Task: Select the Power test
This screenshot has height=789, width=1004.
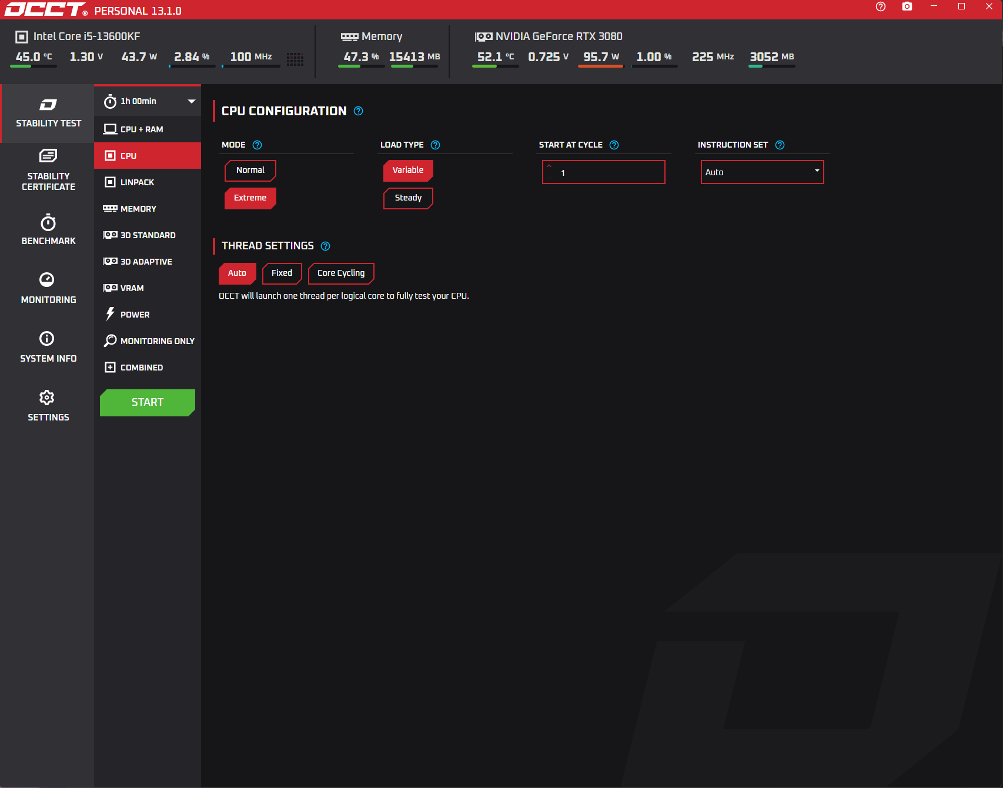Action: pos(148,315)
